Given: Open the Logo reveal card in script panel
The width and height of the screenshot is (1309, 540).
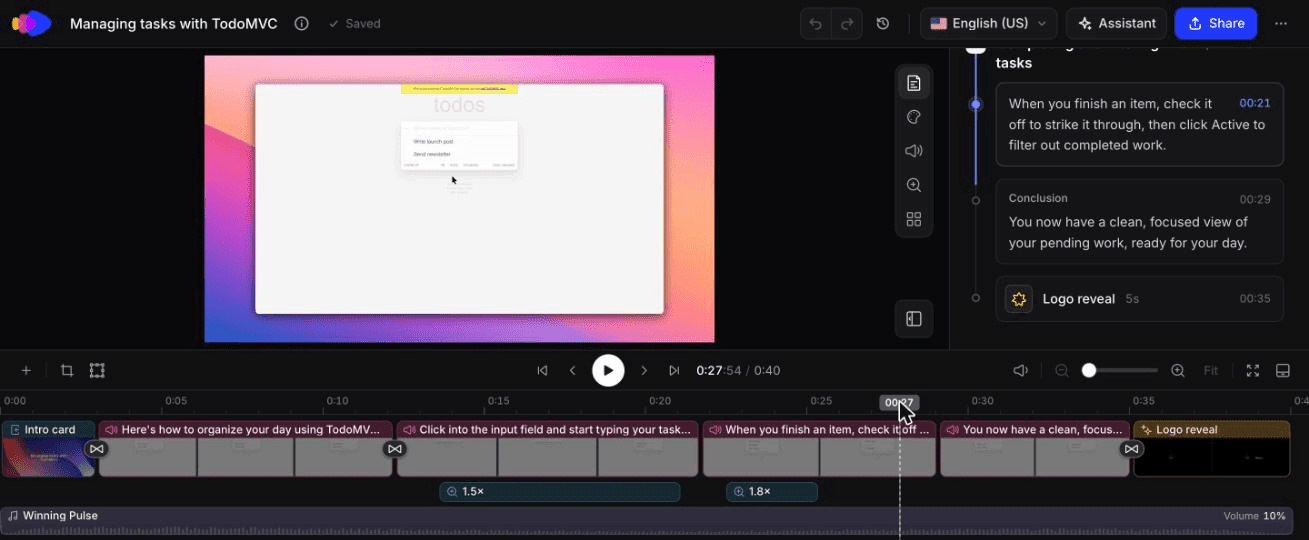Looking at the screenshot, I should pyautogui.click(x=1139, y=299).
